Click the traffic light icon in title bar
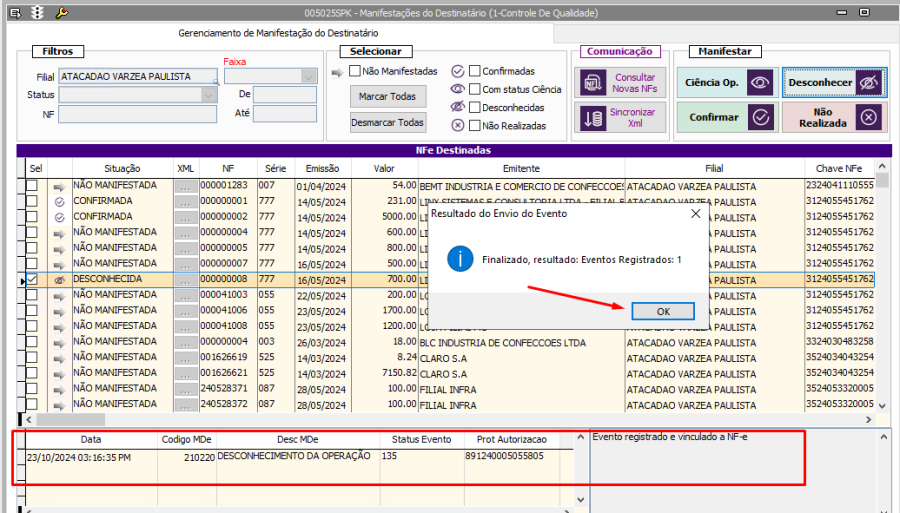Viewport: 900px width, 513px height. point(37,12)
